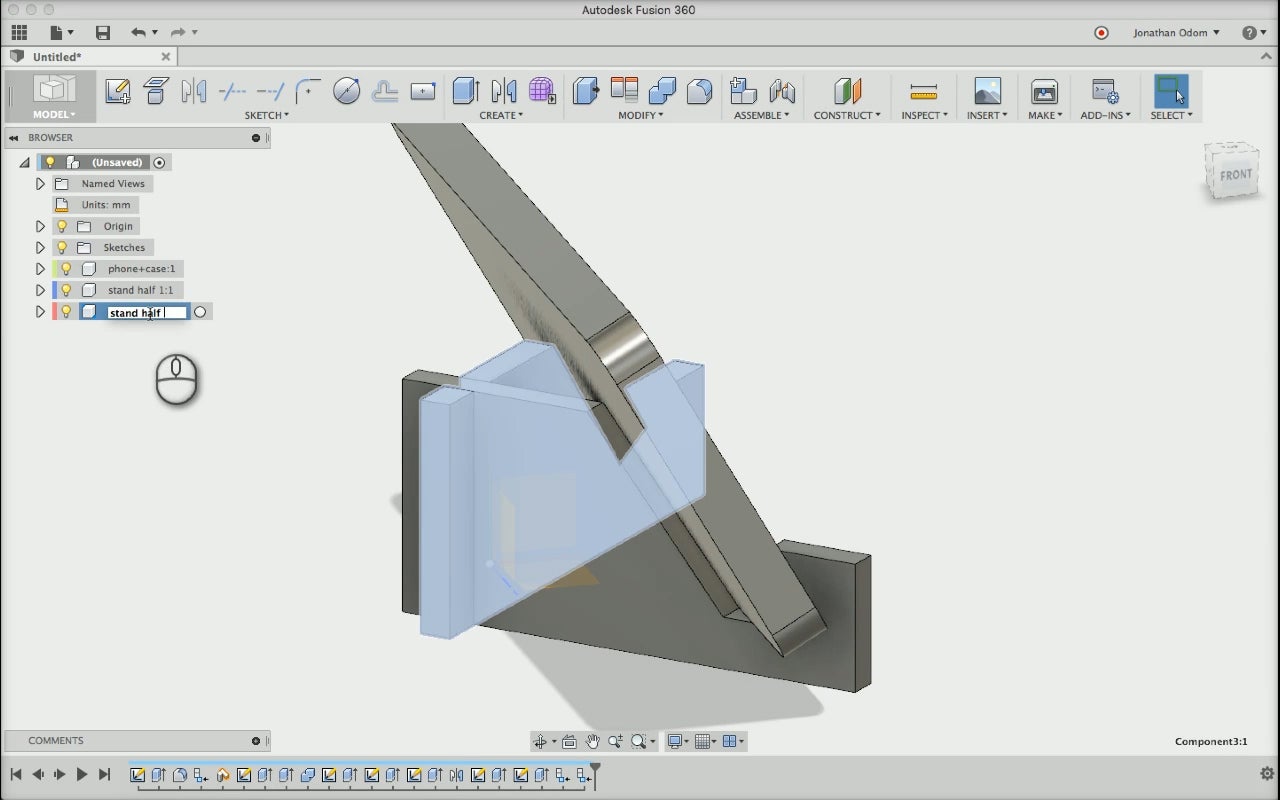Open the MODEL workspace dropdown
Image resolution: width=1280 pixels, height=800 pixels.
(53, 115)
